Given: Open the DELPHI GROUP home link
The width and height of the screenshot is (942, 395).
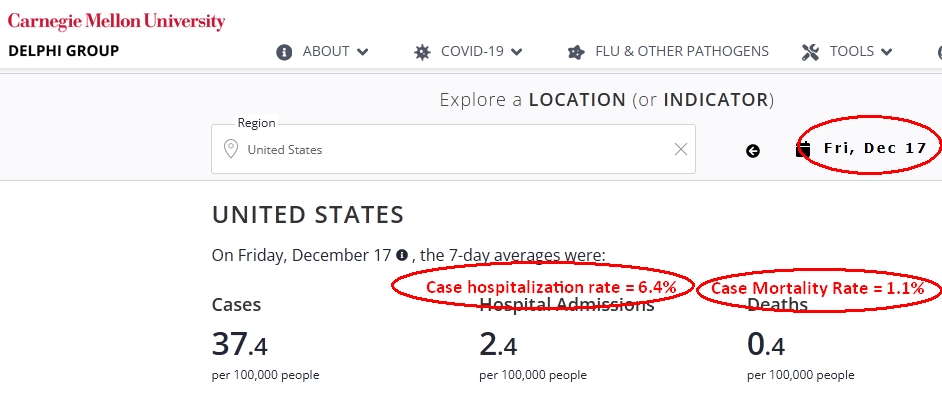Looking at the screenshot, I should 64,51.
